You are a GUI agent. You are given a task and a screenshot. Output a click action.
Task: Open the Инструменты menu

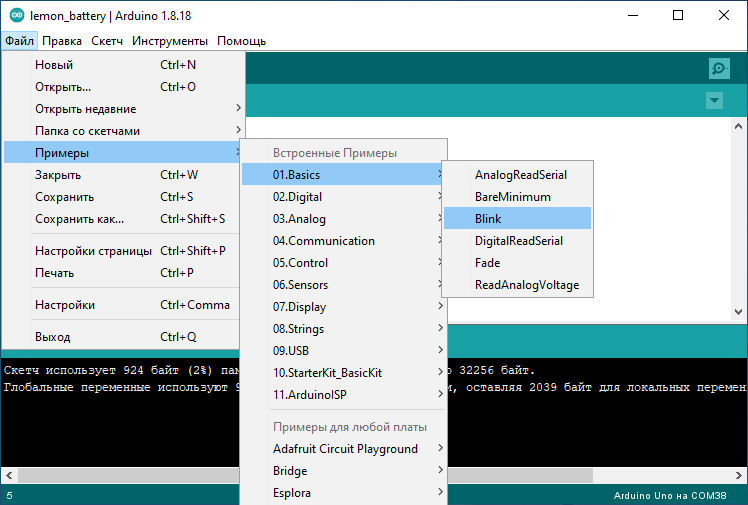pyautogui.click(x=170, y=41)
